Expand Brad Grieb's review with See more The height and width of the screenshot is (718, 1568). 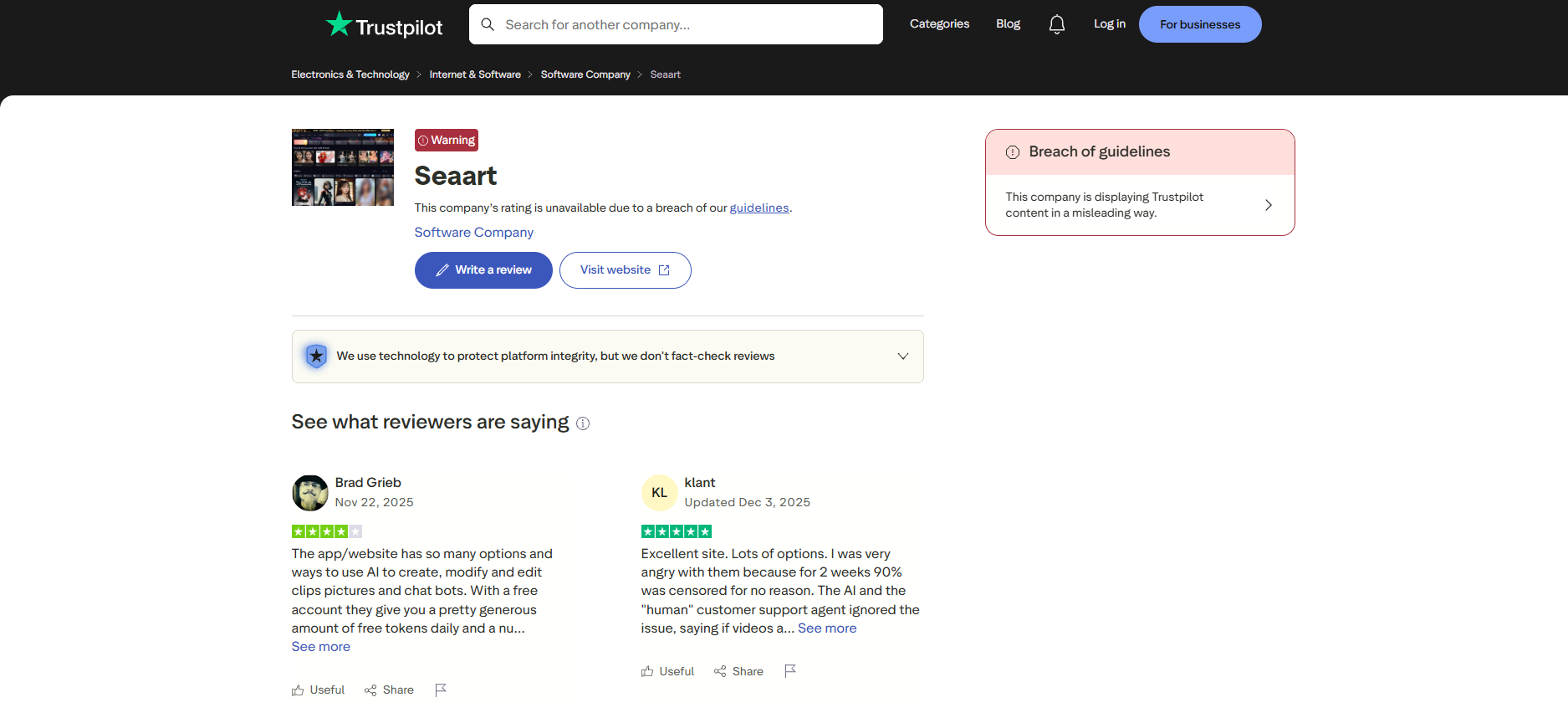(x=321, y=647)
